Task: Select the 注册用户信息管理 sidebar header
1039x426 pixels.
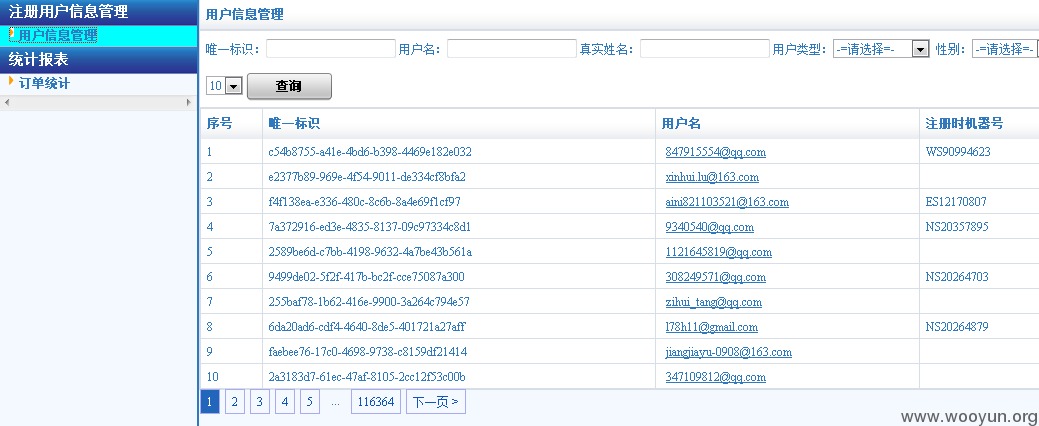Action: pyautogui.click(x=99, y=11)
